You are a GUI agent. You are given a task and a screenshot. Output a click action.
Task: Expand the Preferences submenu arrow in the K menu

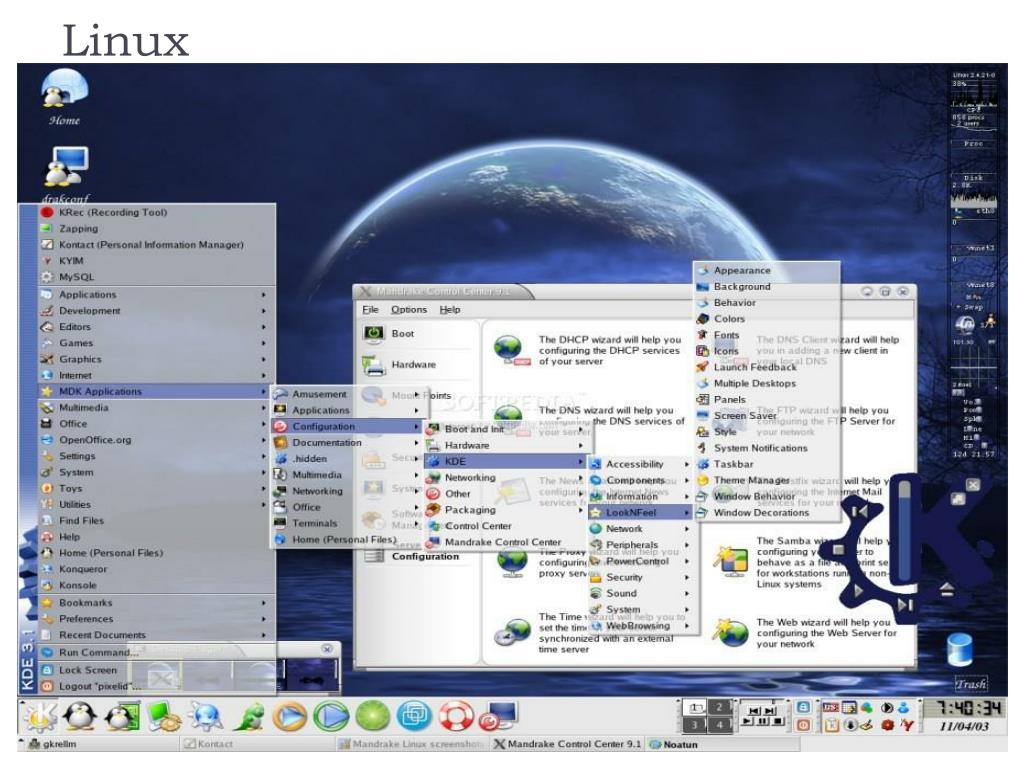click(264, 619)
